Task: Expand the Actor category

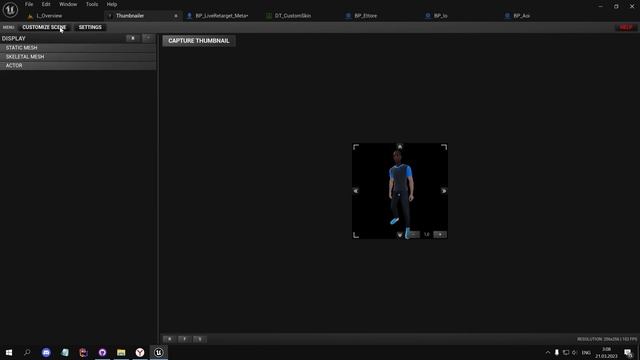Action: click(x=78, y=65)
